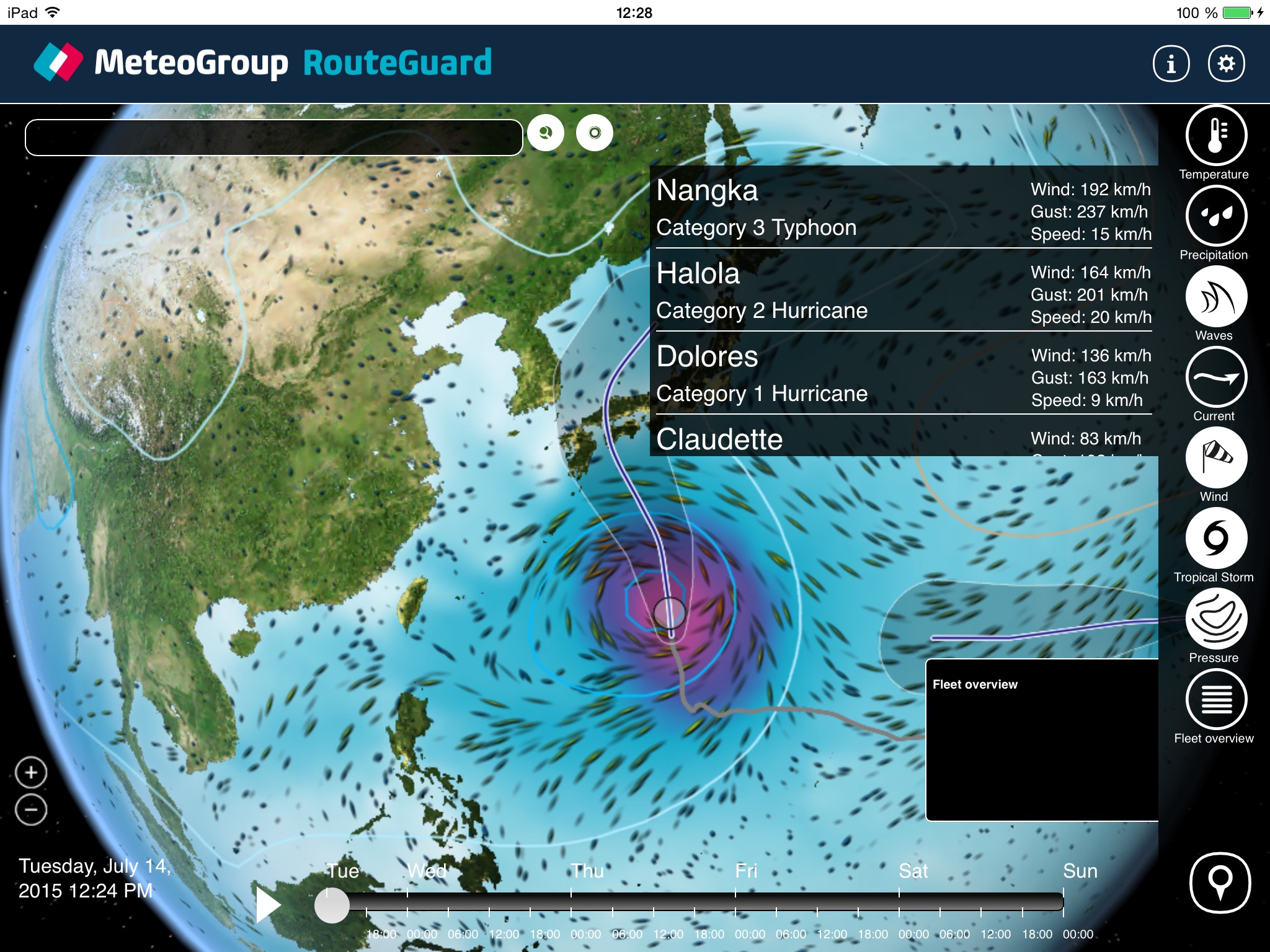Tap the location pin icon

click(1220, 883)
